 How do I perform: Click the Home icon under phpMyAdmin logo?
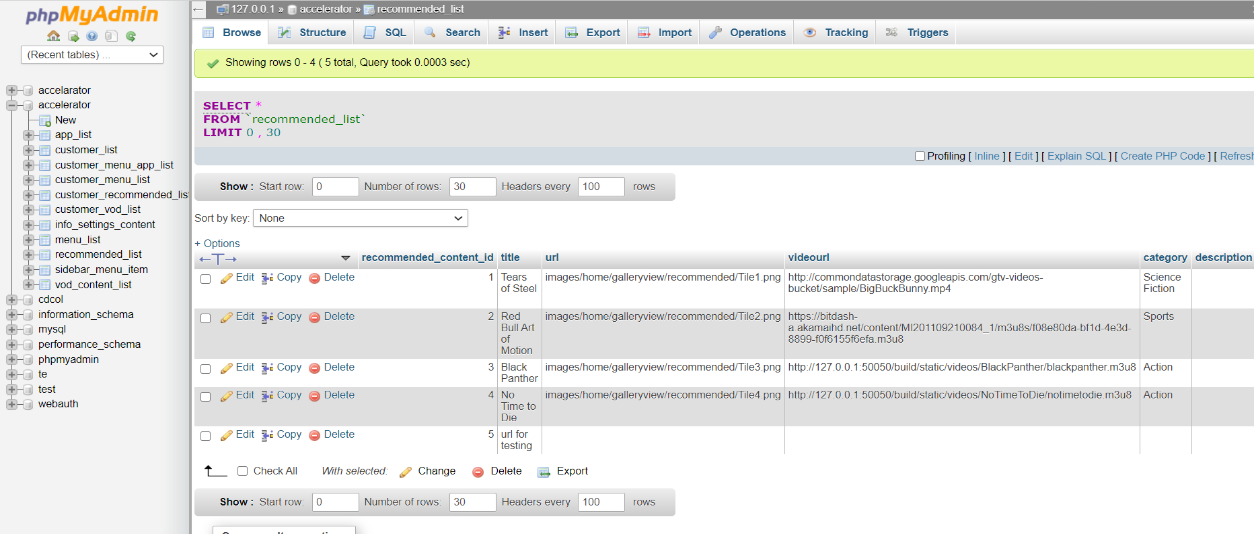(54, 36)
